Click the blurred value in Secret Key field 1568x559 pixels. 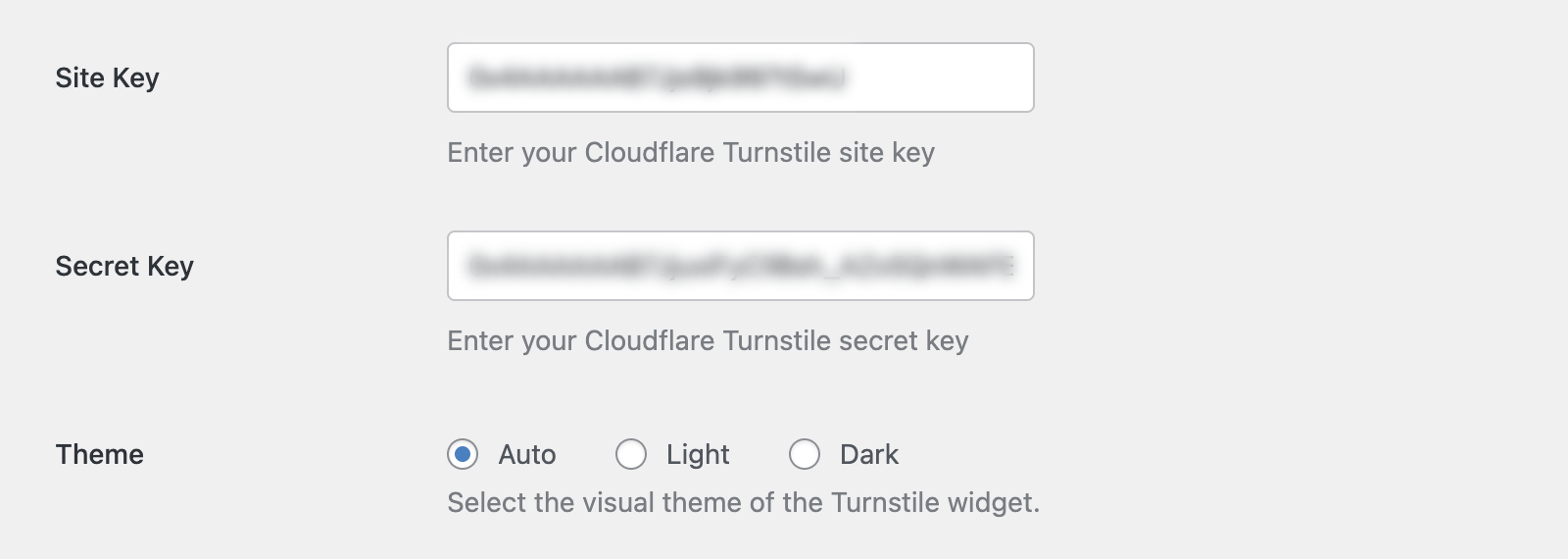tap(741, 266)
